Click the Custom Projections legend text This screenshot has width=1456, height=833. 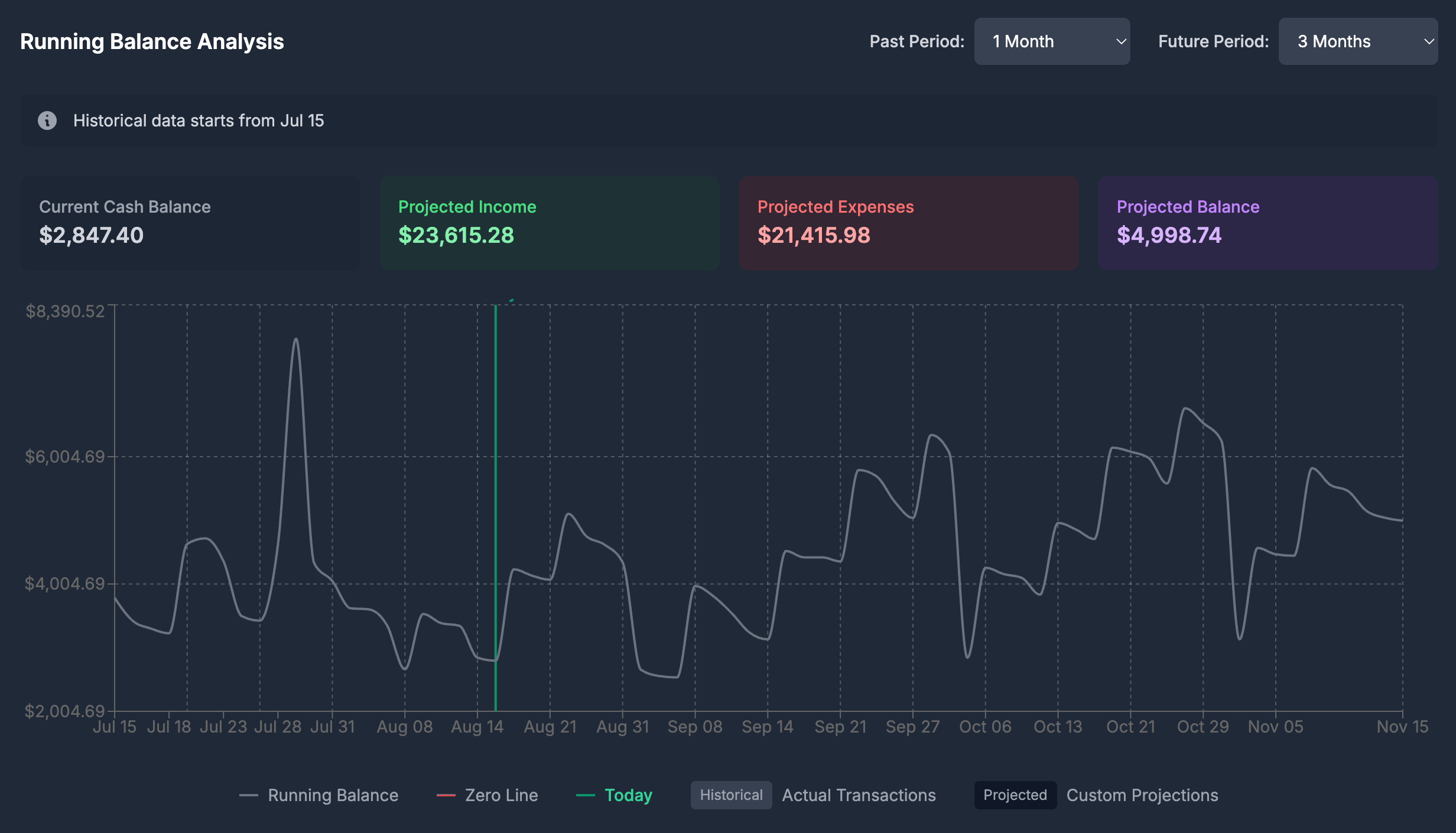click(1142, 795)
